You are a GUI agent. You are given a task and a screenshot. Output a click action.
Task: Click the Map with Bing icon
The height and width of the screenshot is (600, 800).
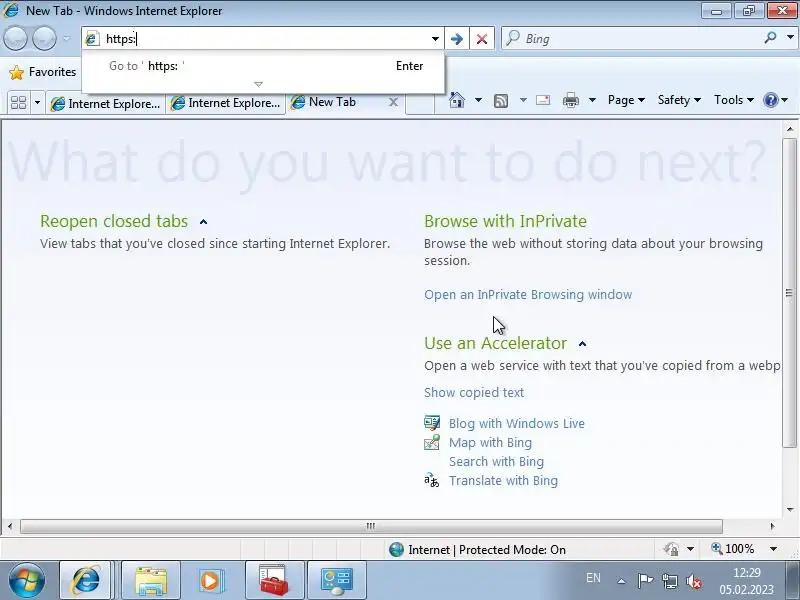pyautogui.click(x=432, y=442)
